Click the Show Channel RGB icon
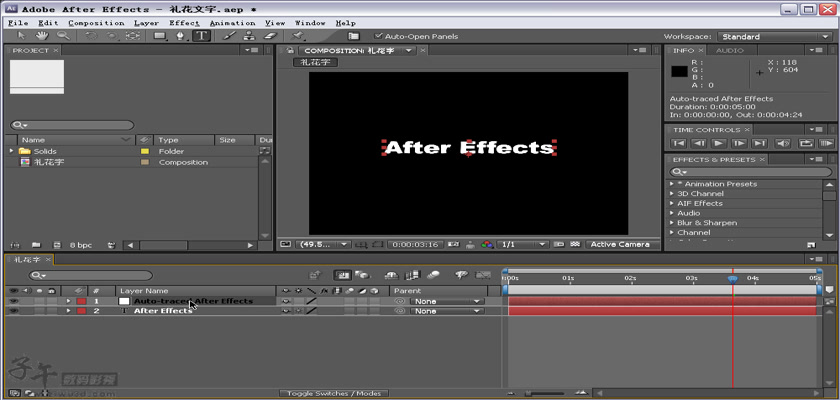Image resolution: width=840 pixels, height=400 pixels. point(486,244)
